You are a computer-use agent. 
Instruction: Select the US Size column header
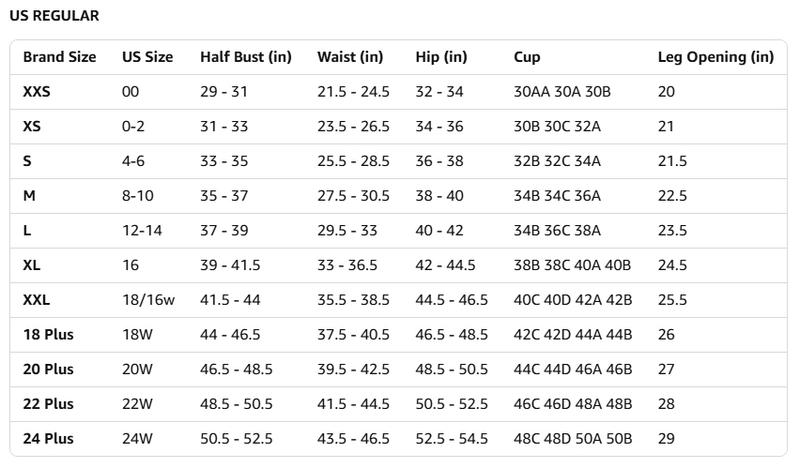click(x=147, y=57)
